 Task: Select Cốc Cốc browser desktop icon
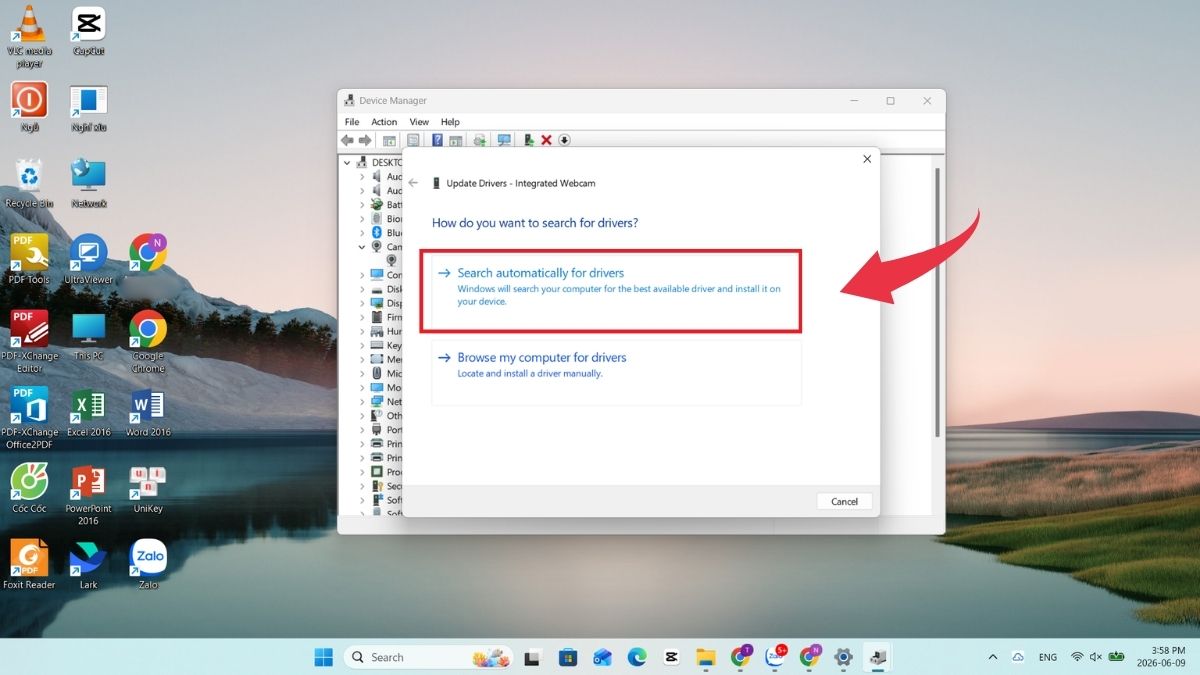(x=30, y=489)
